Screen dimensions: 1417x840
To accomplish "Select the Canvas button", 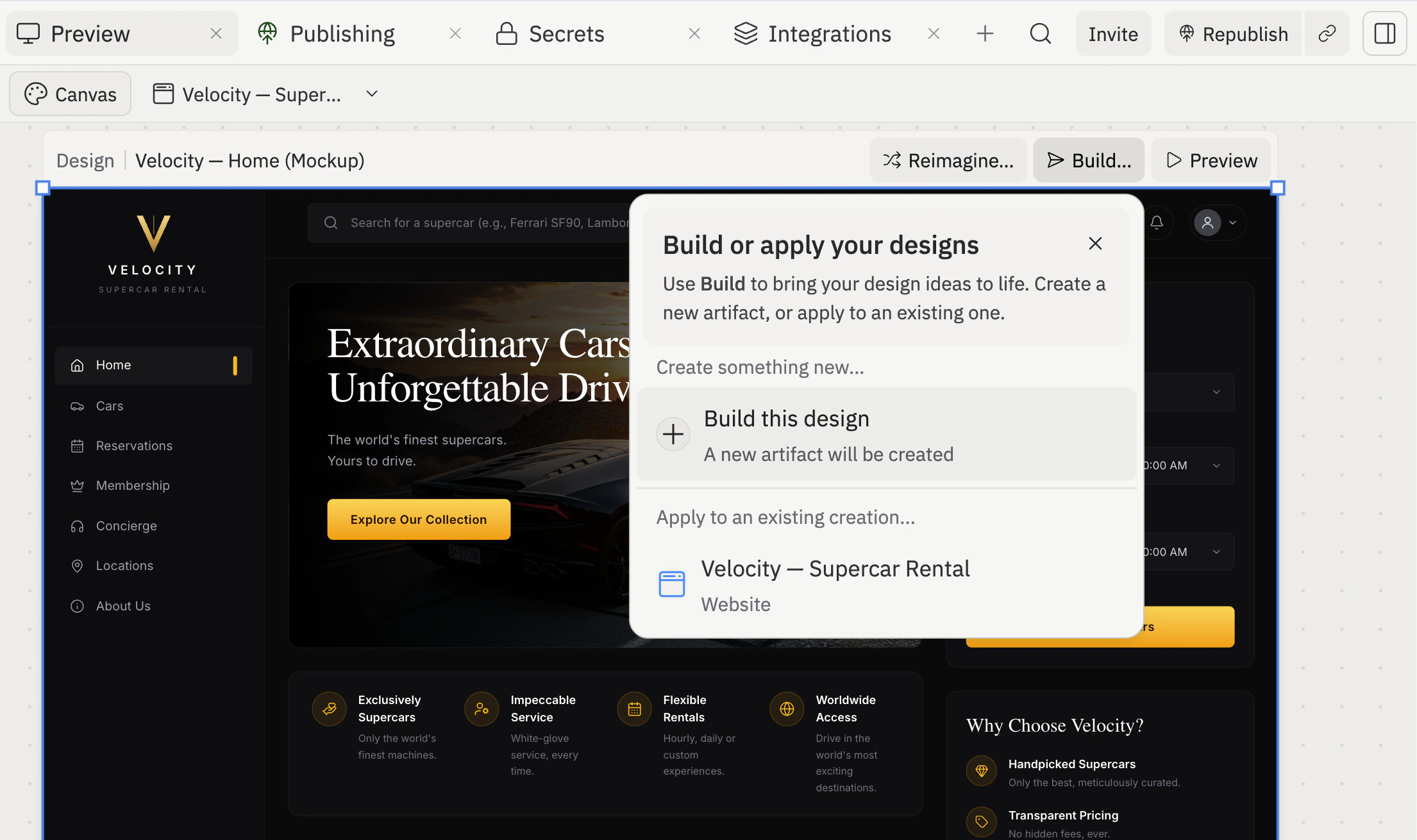I will pos(71,94).
